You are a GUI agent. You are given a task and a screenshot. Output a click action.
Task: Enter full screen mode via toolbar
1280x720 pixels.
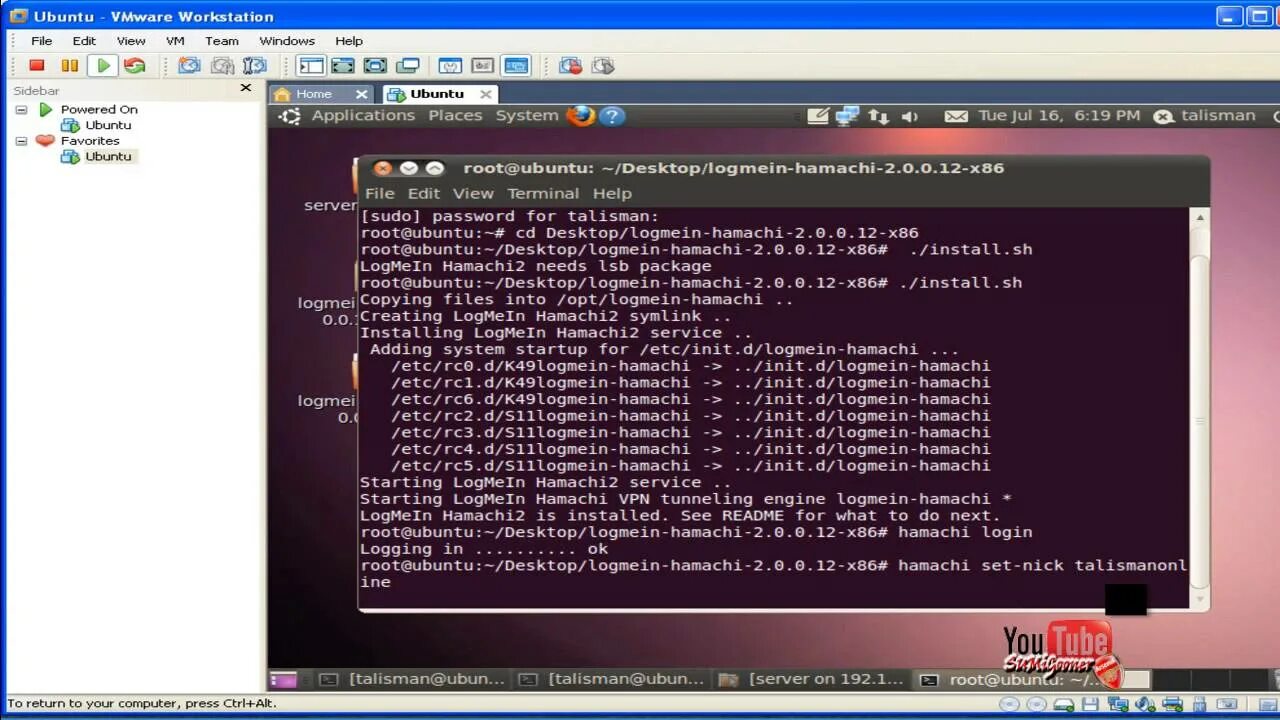[x=375, y=66]
